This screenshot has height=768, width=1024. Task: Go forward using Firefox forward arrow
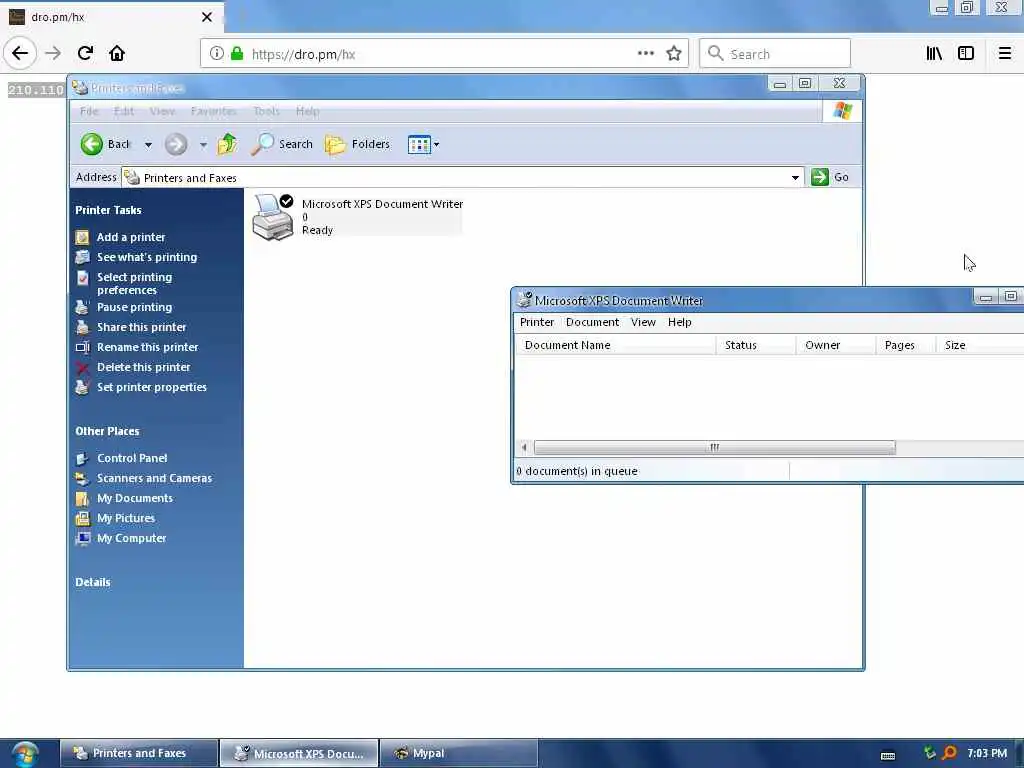point(53,53)
